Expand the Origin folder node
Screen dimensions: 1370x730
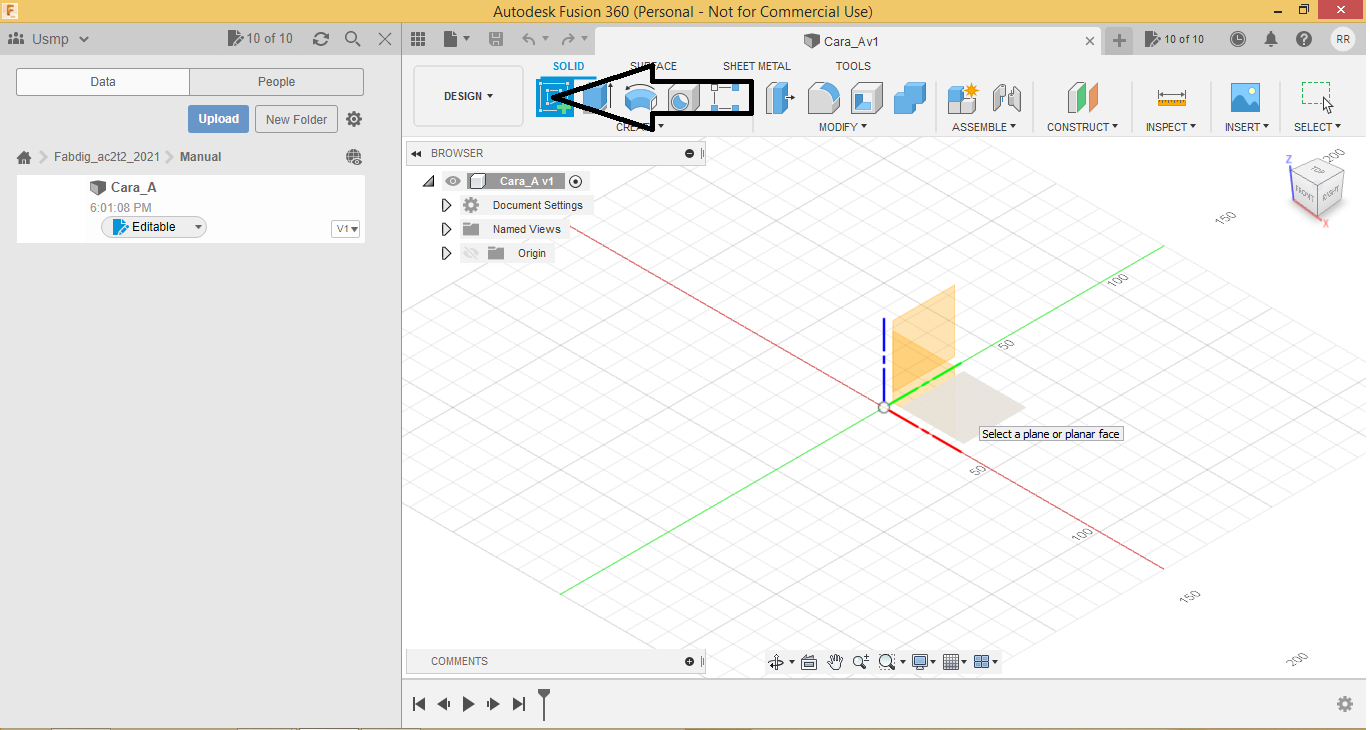pyautogui.click(x=447, y=253)
